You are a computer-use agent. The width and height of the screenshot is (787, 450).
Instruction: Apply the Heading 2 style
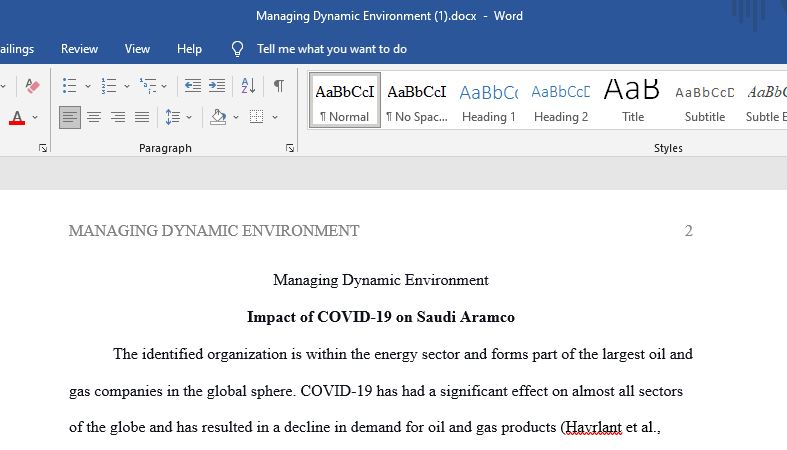[561, 100]
